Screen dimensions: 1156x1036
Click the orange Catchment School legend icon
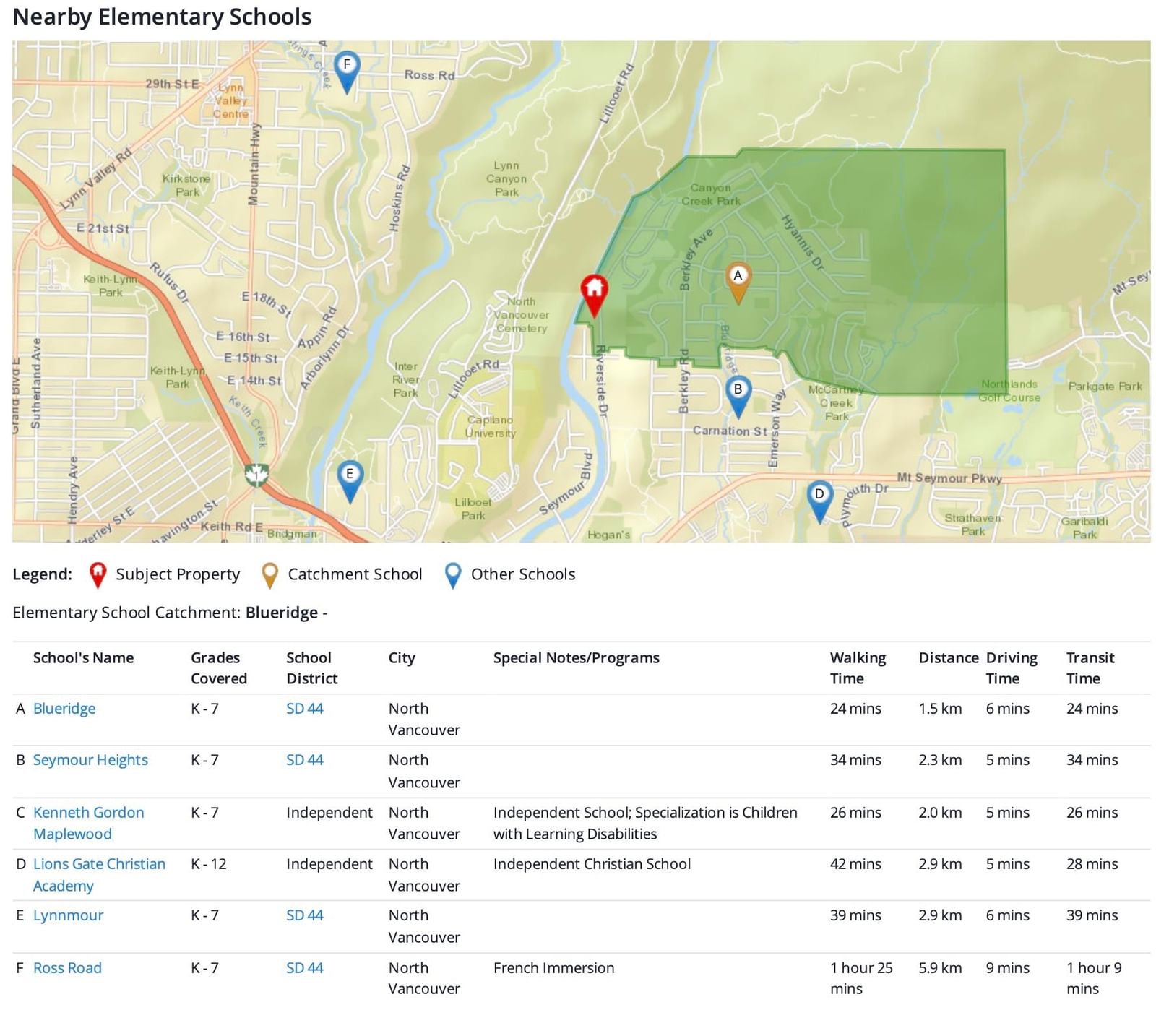(269, 575)
